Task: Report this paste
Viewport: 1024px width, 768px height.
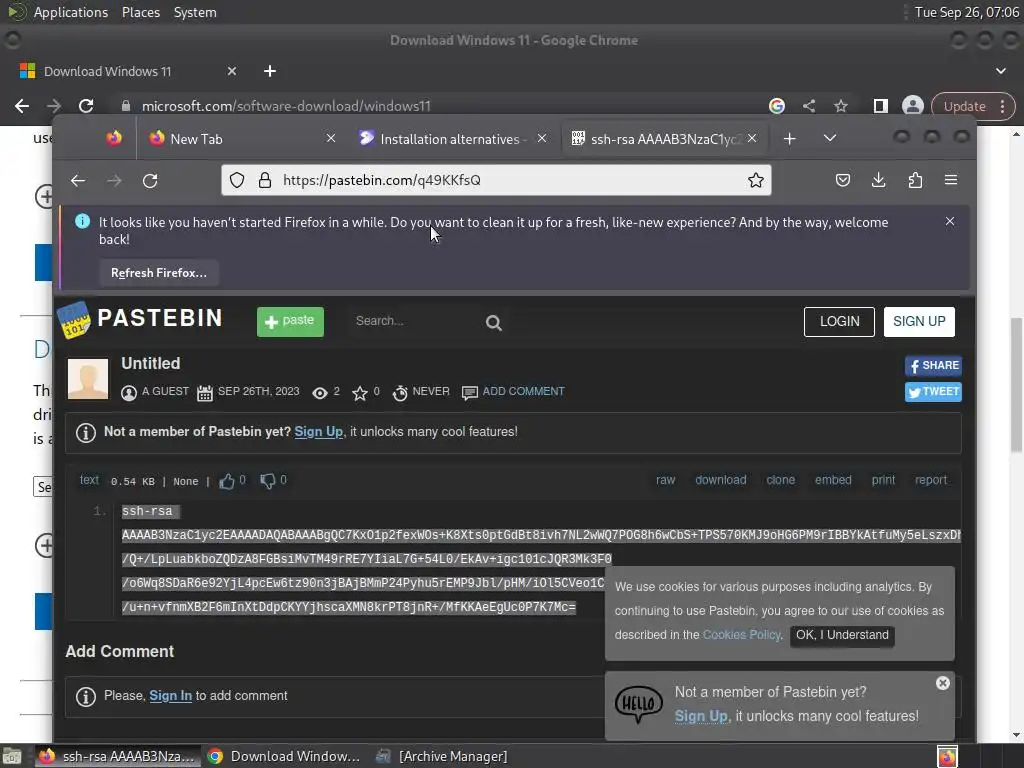Action: (x=931, y=480)
